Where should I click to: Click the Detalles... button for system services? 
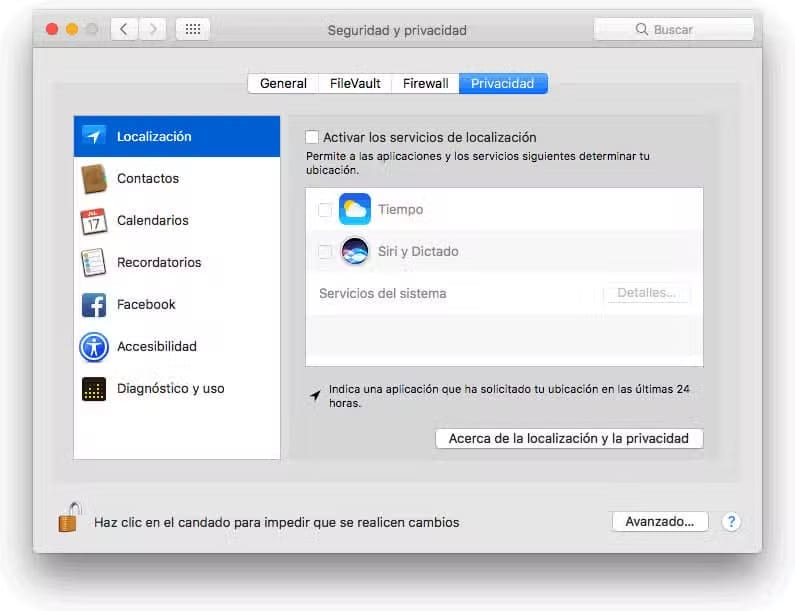click(x=646, y=293)
